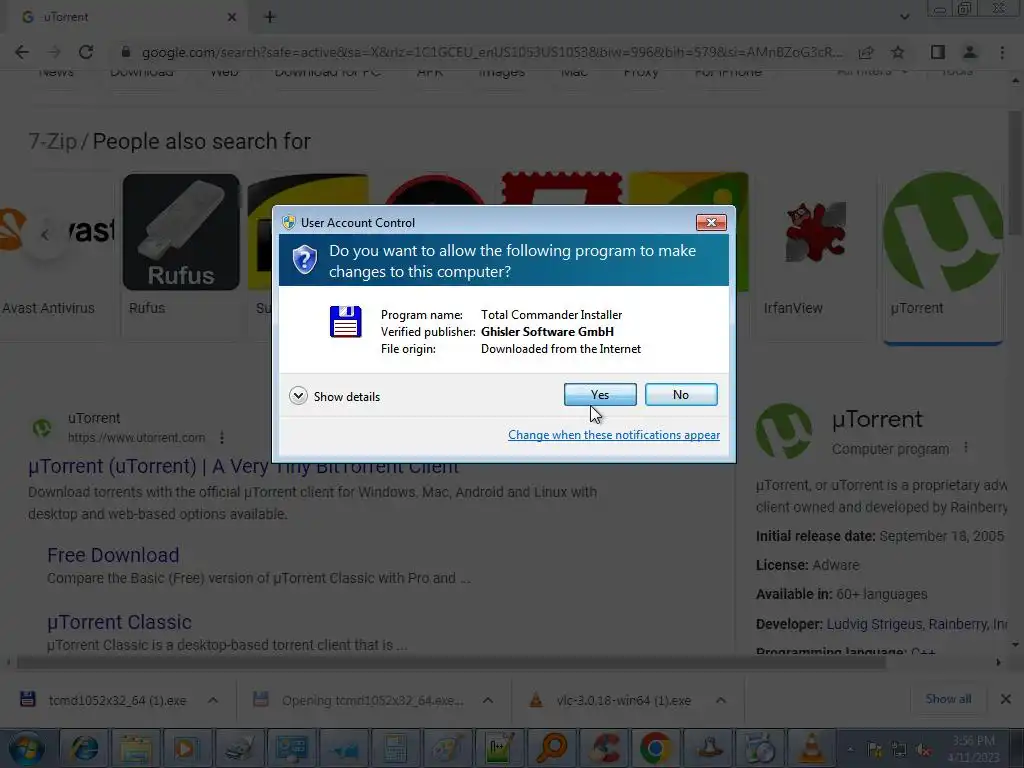Open Windows Media Player from taskbar
The image size is (1024, 768).
coord(186,748)
